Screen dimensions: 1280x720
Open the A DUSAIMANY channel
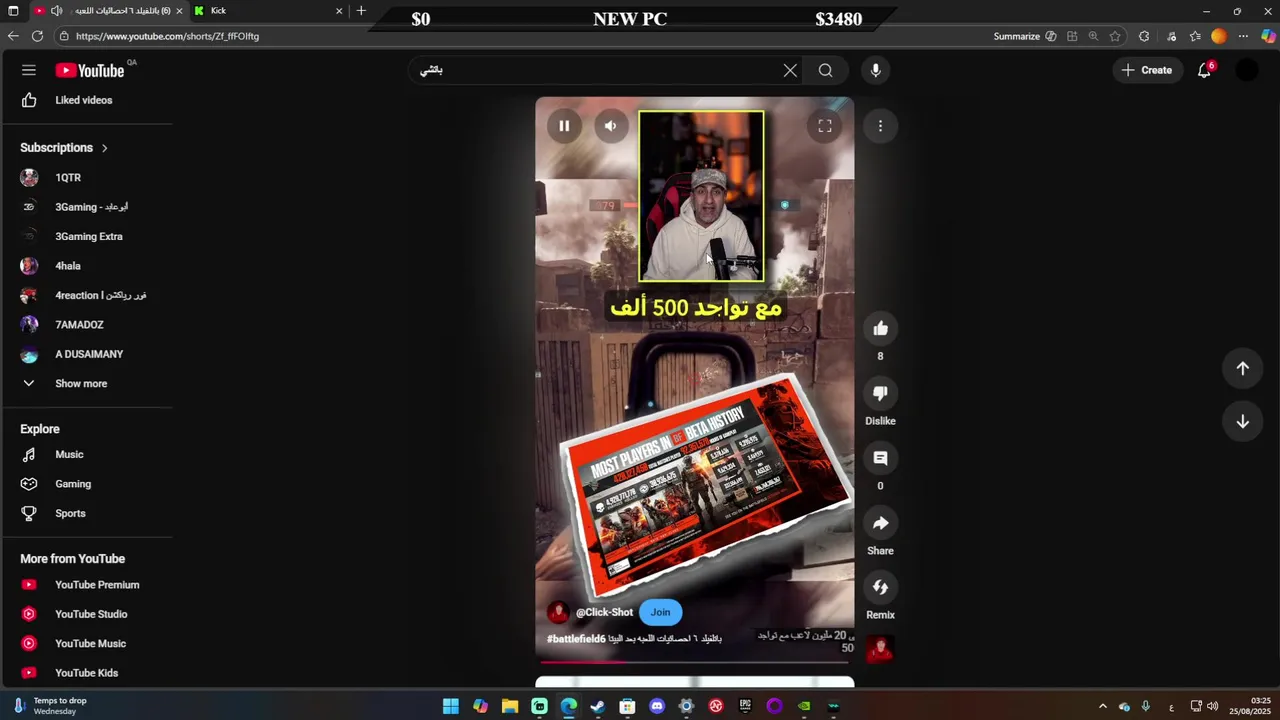pos(88,354)
